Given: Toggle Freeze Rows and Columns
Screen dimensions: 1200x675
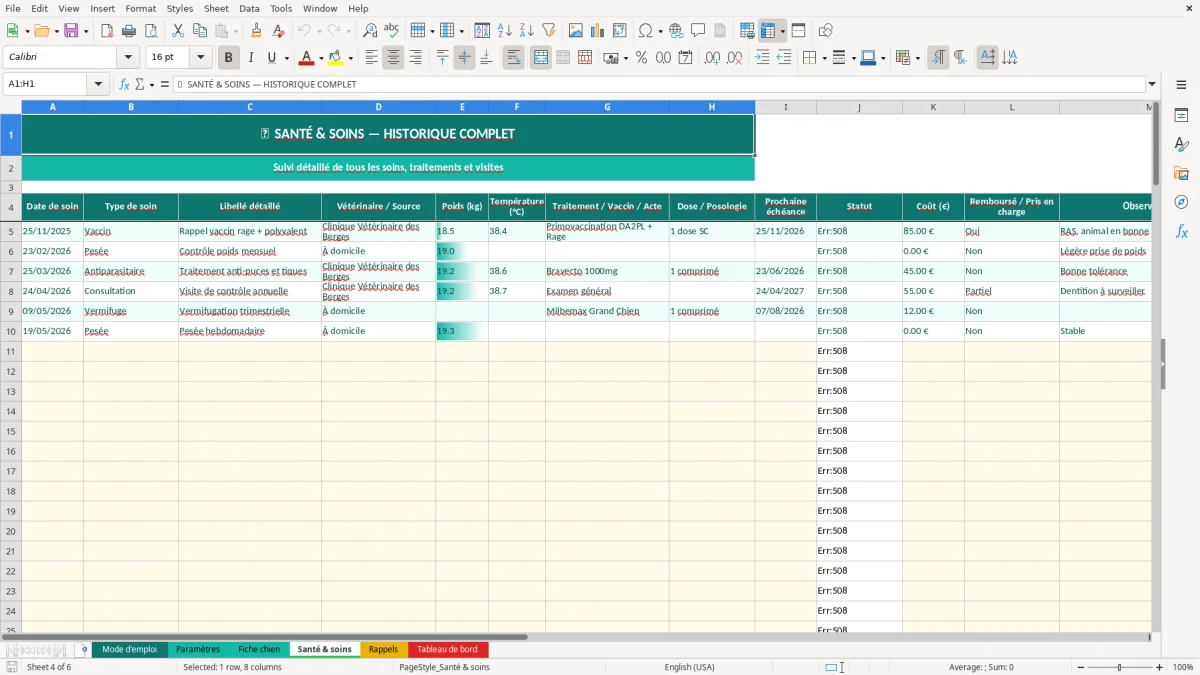Looking at the screenshot, I should tap(768, 31).
